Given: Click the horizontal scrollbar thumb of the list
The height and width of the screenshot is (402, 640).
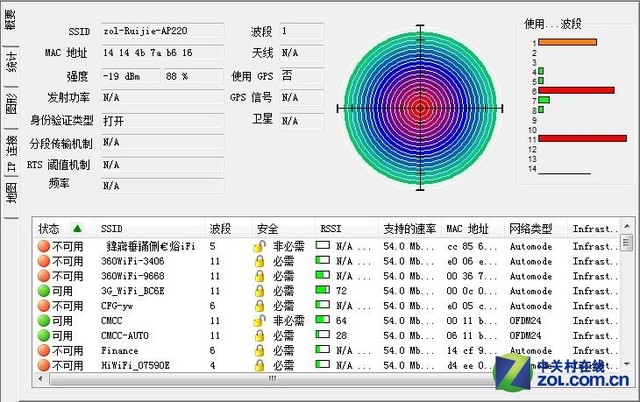Looking at the screenshot, I should pos(272,379).
